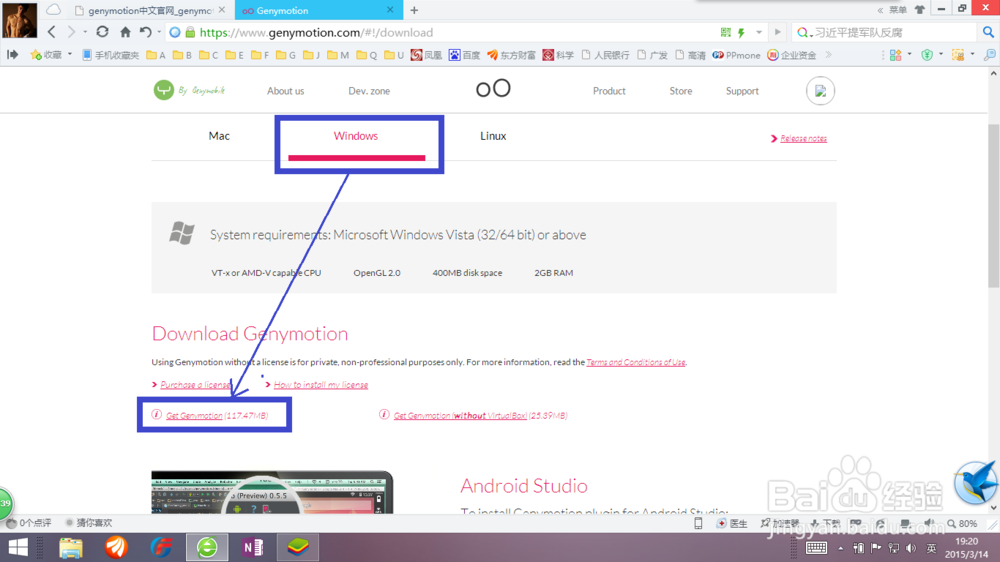The width and height of the screenshot is (1000, 562).
Task: Click How to install my license link
Action: [x=321, y=385]
